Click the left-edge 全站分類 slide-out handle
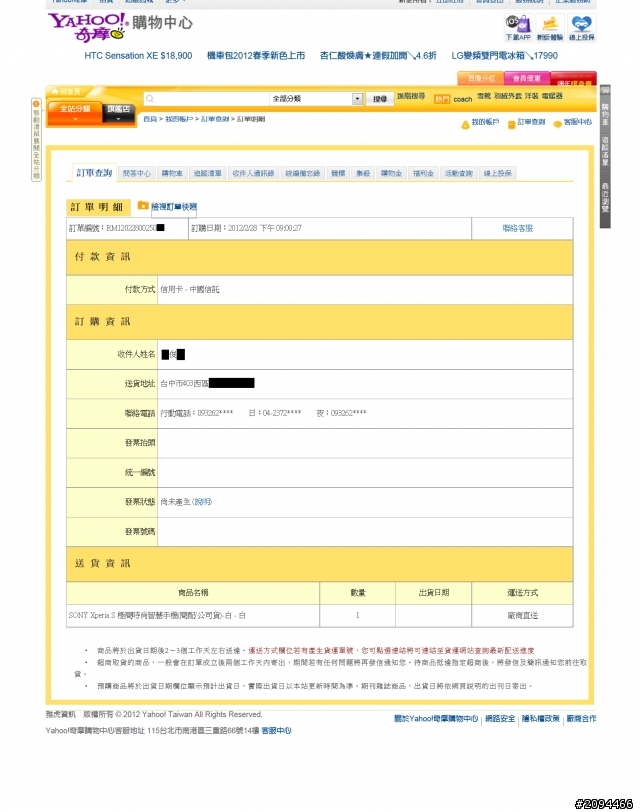Viewport: 640px width, 812px height. click(x=36, y=139)
